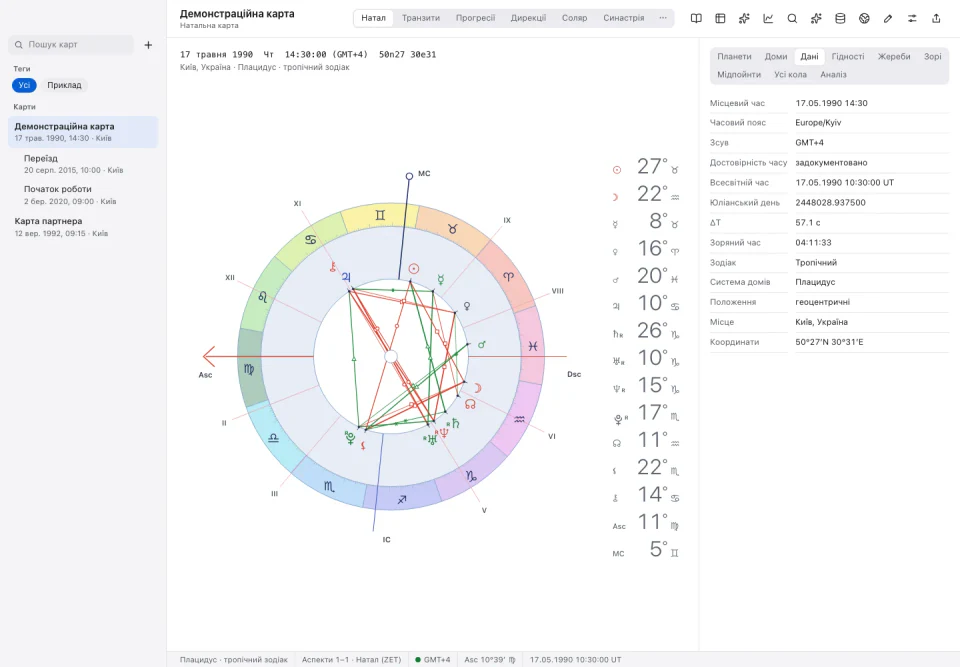
Task: Click the 'Europe/Kyiv' time zone value
Action: [818, 122]
